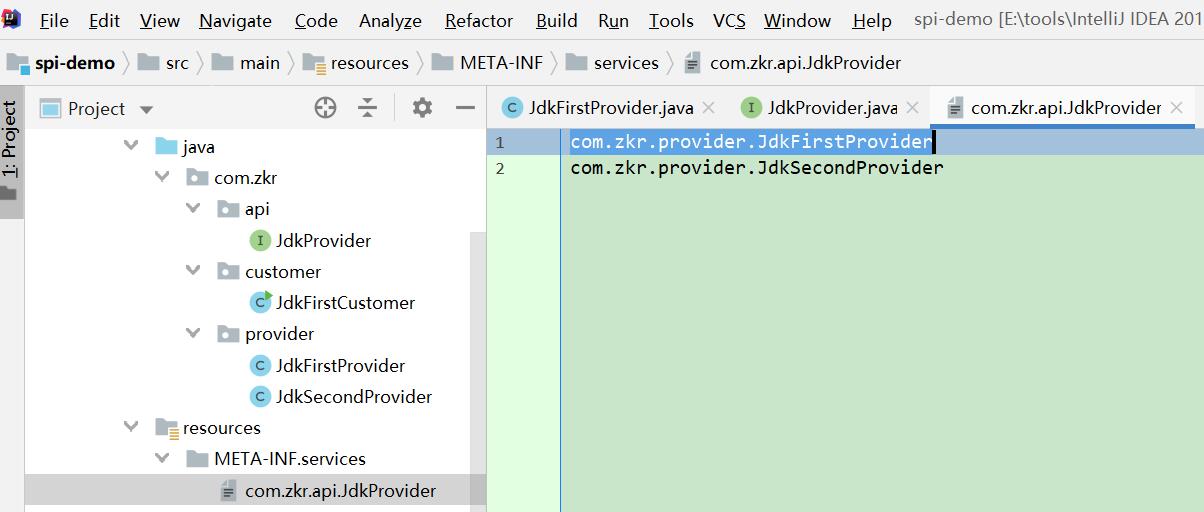The width and height of the screenshot is (1204, 512).
Task: Collapse the java folder node
Action: [131, 146]
